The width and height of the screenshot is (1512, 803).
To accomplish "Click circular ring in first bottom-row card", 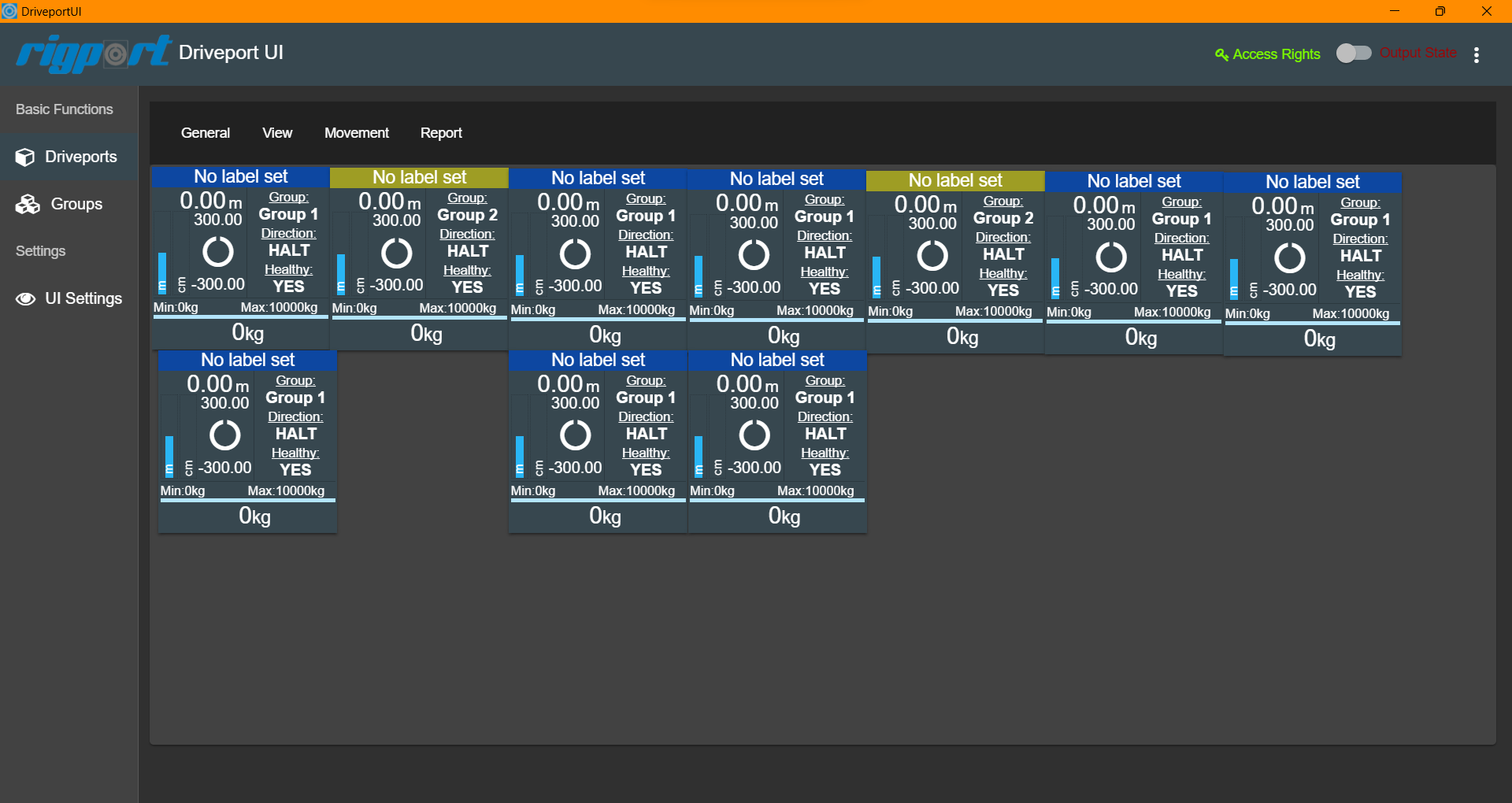I will [x=224, y=435].
